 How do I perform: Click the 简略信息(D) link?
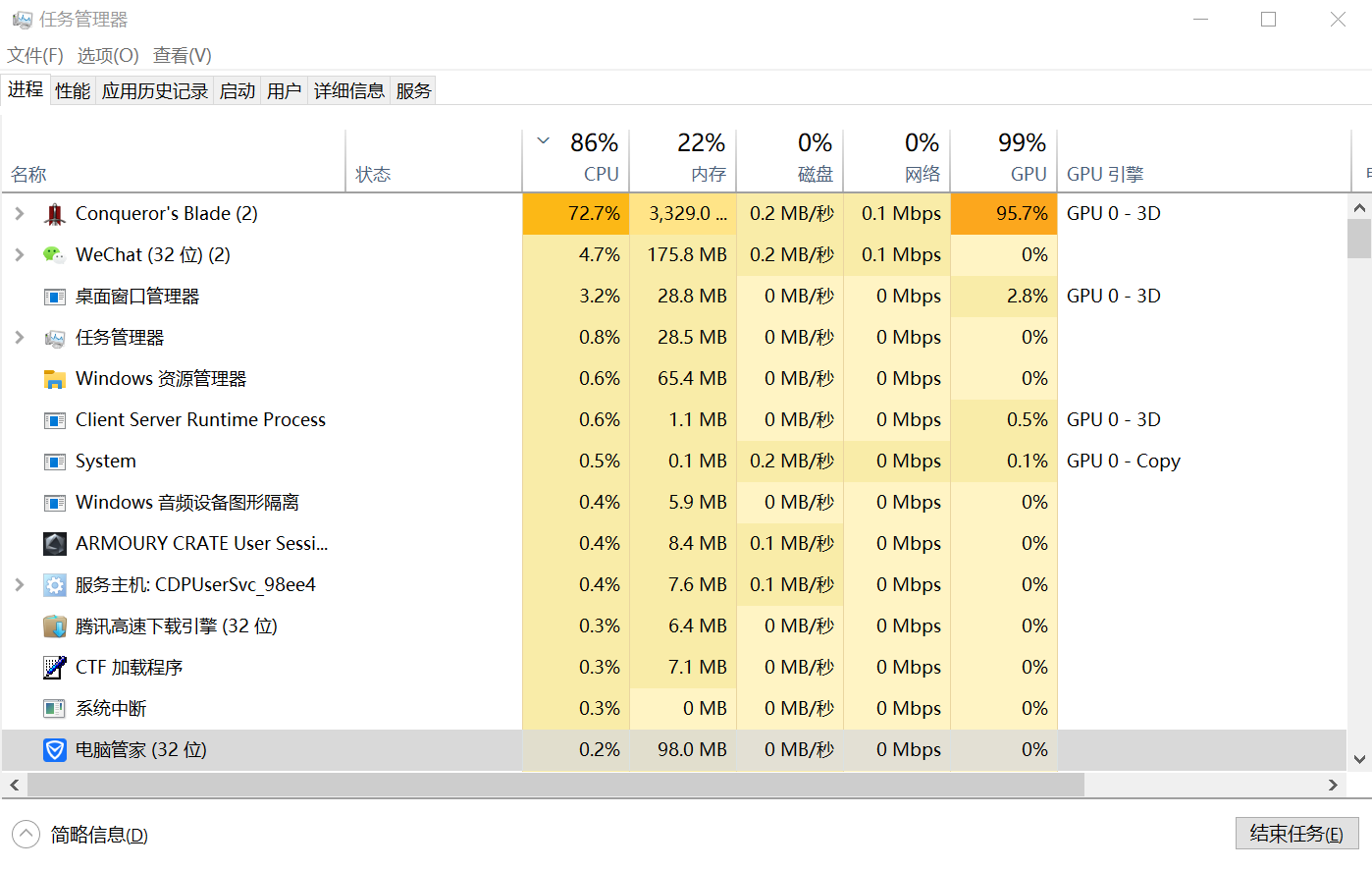[99, 836]
